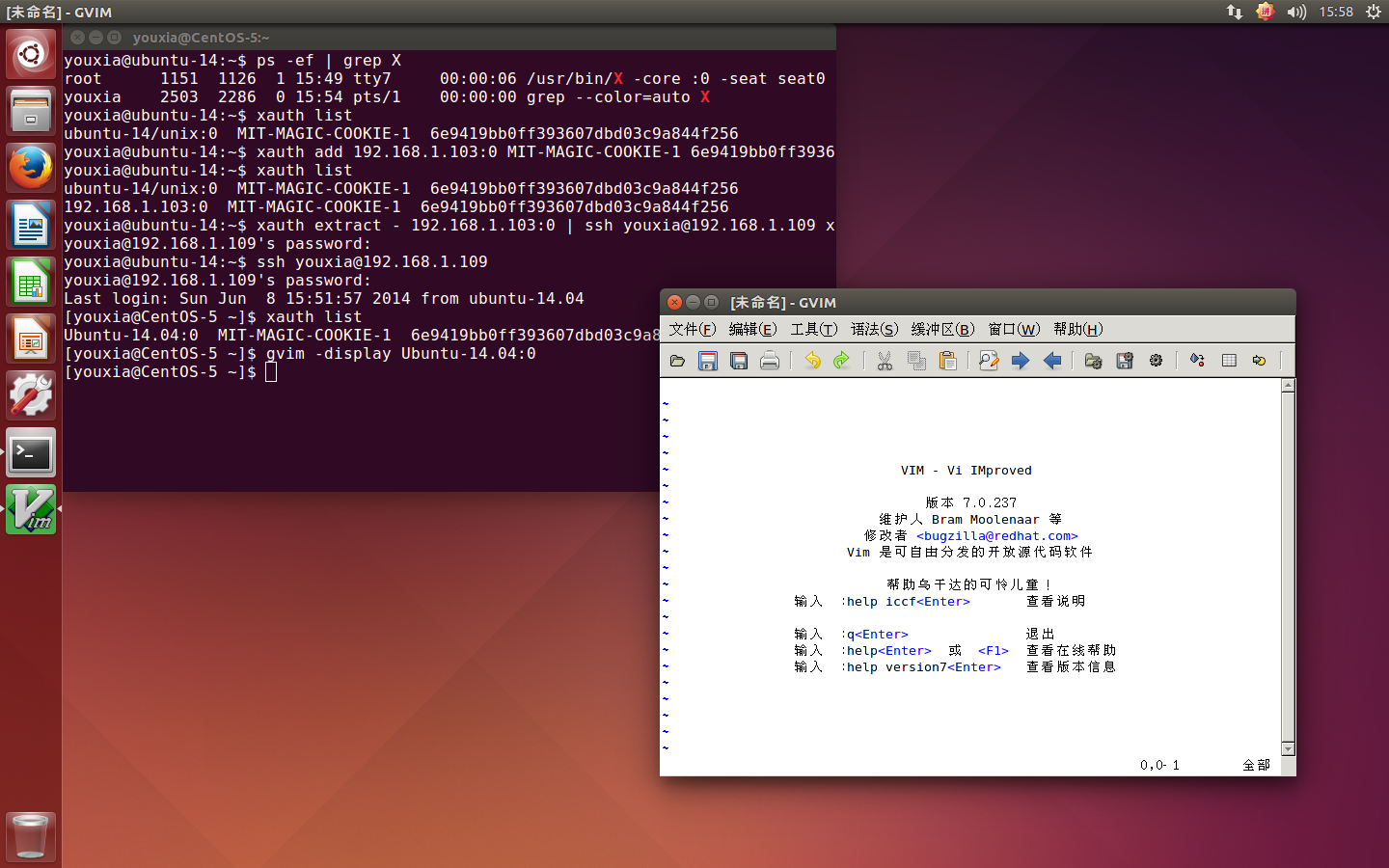The width and height of the screenshot is (1389, 868).
Task: Open the 文件(F) menu in GVIM
Action: tap(693, 329)
